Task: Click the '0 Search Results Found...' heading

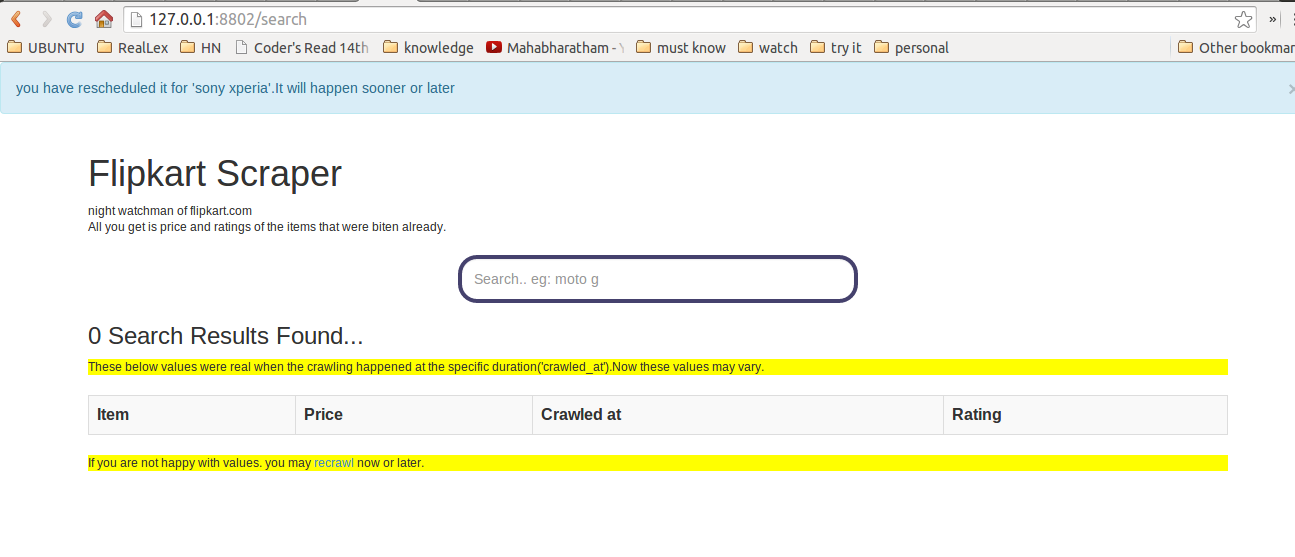Action: pyautogui.click(x=226, y=336)
